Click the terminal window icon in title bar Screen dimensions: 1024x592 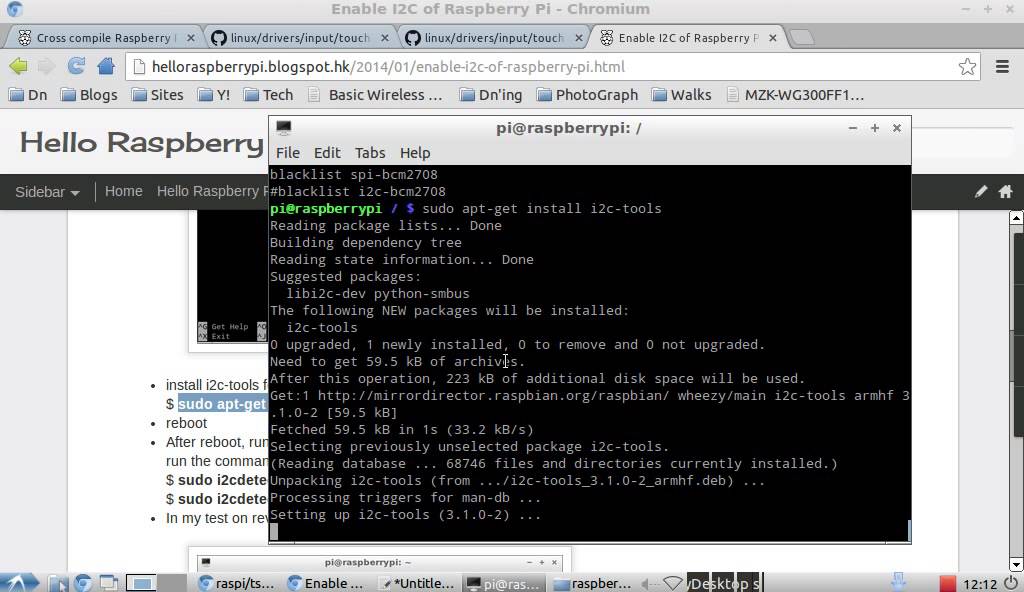click(x=283, y=127)
